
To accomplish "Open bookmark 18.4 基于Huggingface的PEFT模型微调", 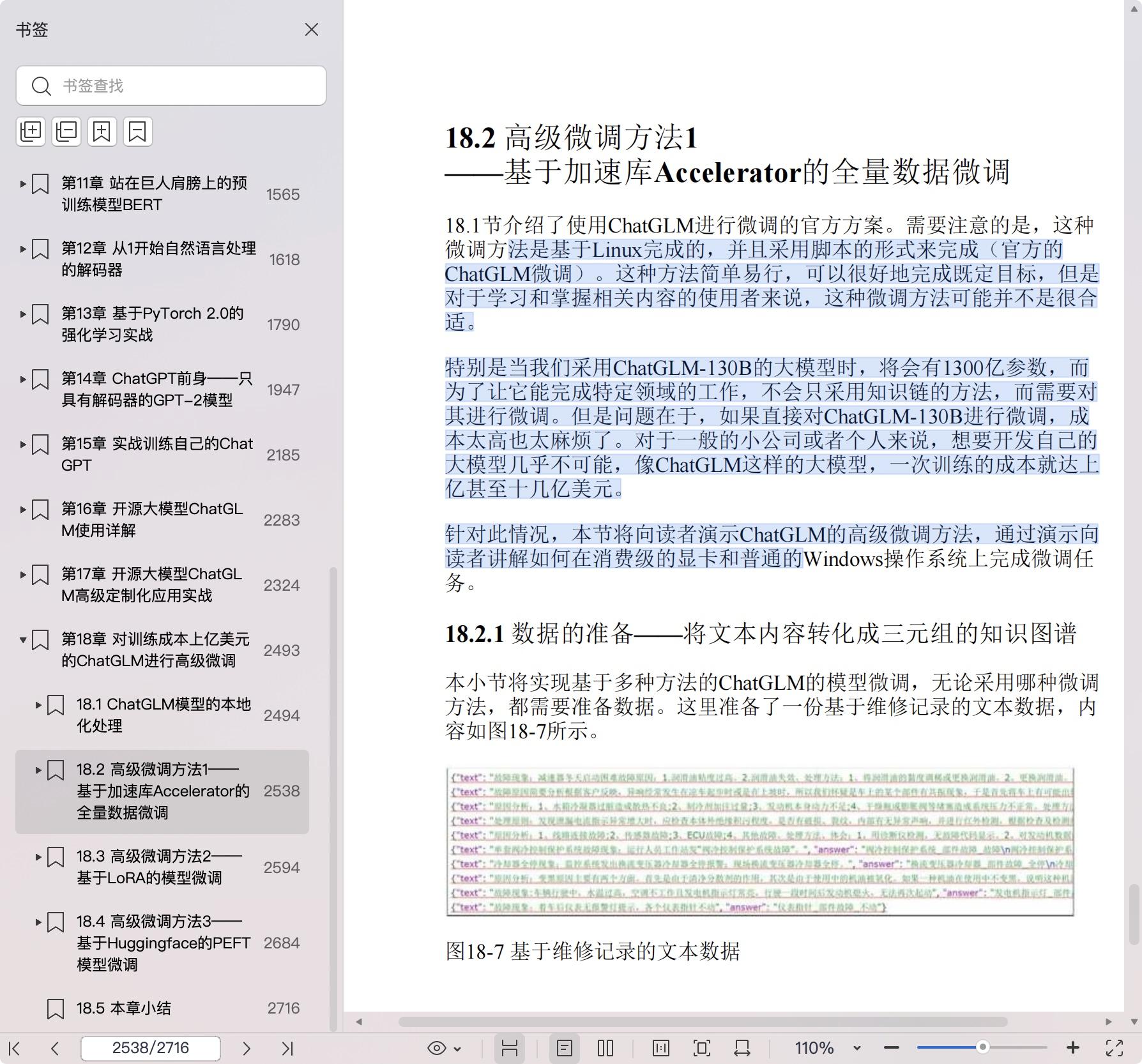I will click(x=164, y=943).
